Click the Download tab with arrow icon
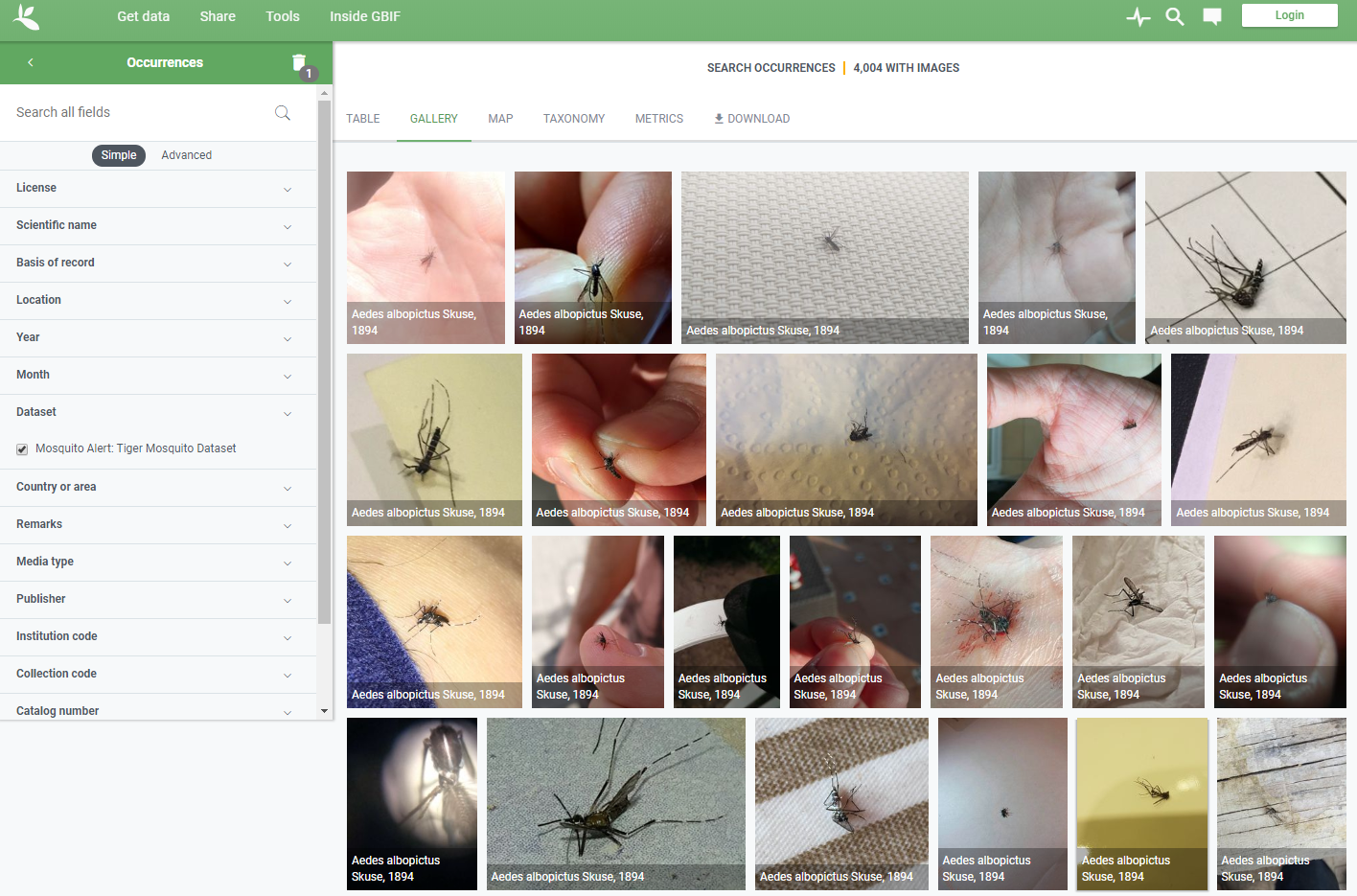 pyautogui.click(x=751, y=119)
